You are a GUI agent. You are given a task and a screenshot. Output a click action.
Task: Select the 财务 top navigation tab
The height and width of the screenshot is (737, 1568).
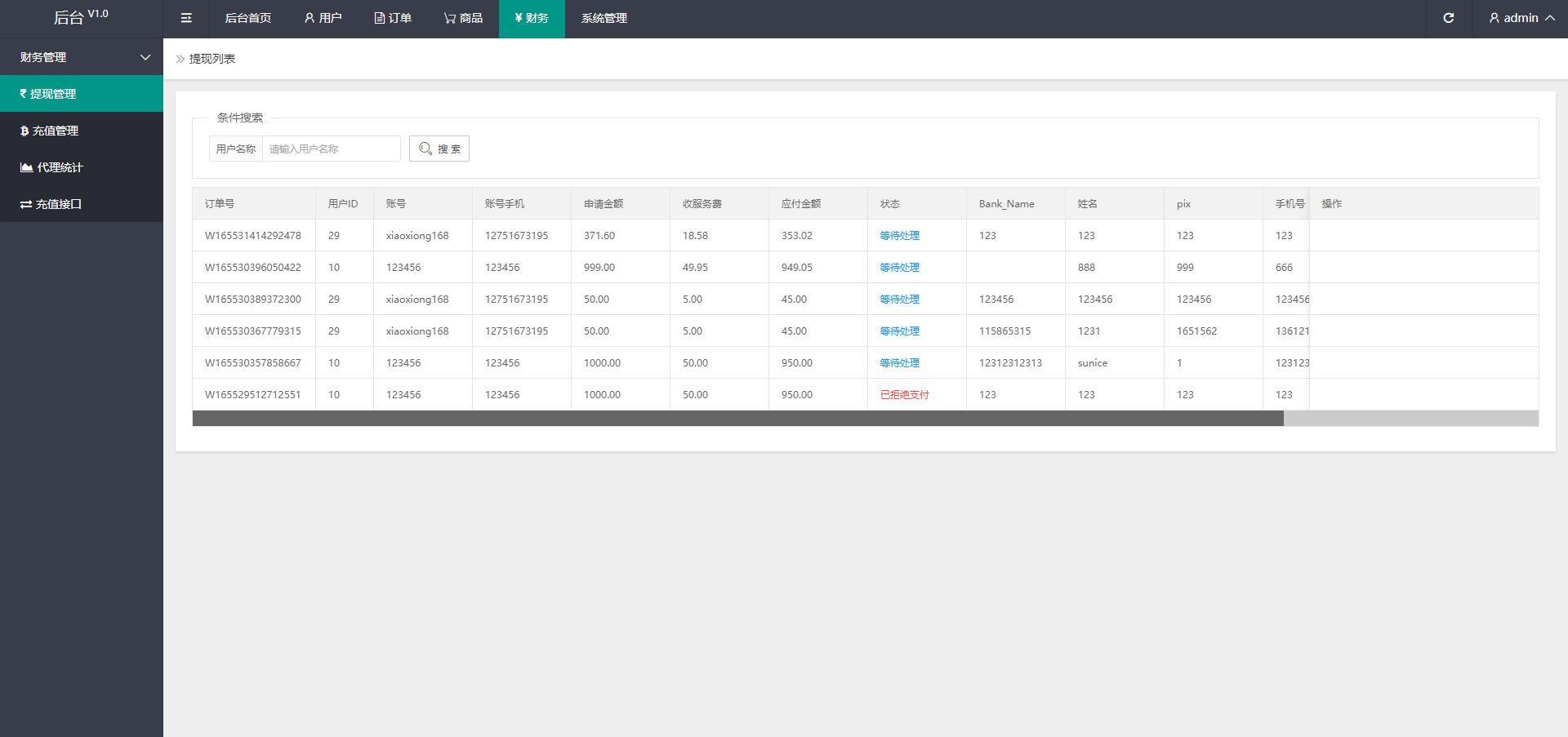click(532, 18)
